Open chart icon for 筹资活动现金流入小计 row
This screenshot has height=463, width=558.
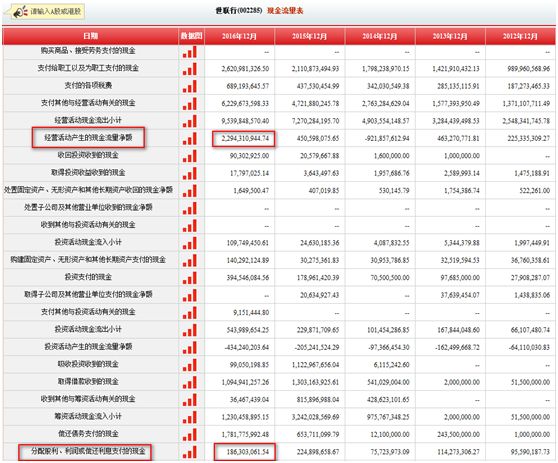190,418
